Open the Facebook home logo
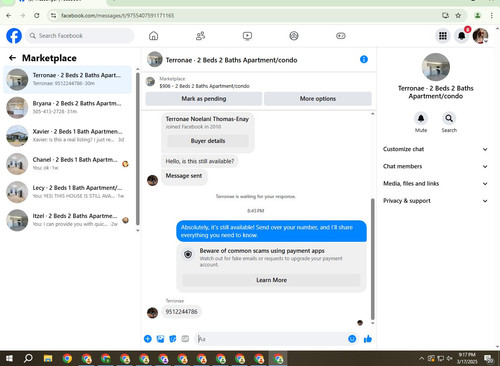 point(14,36)
